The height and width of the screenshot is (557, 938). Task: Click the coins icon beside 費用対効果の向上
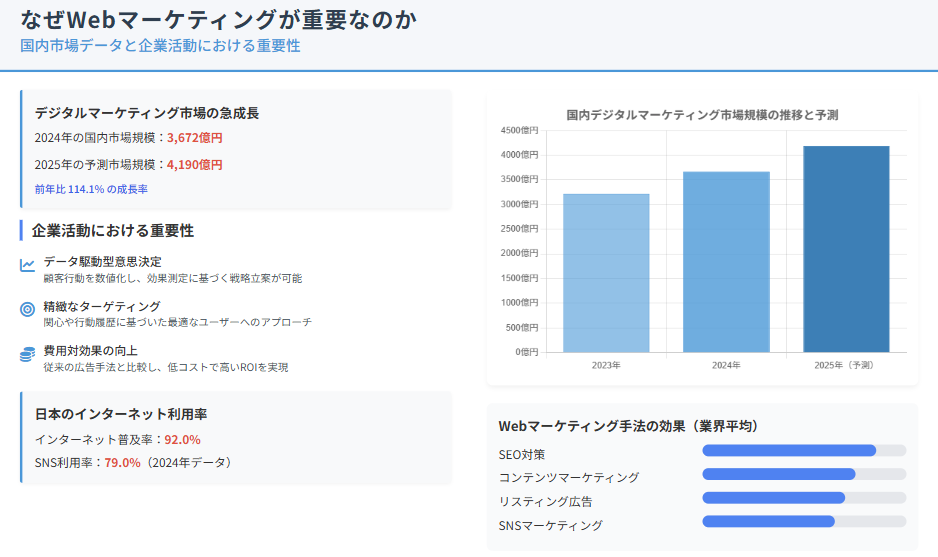point(27,355)
